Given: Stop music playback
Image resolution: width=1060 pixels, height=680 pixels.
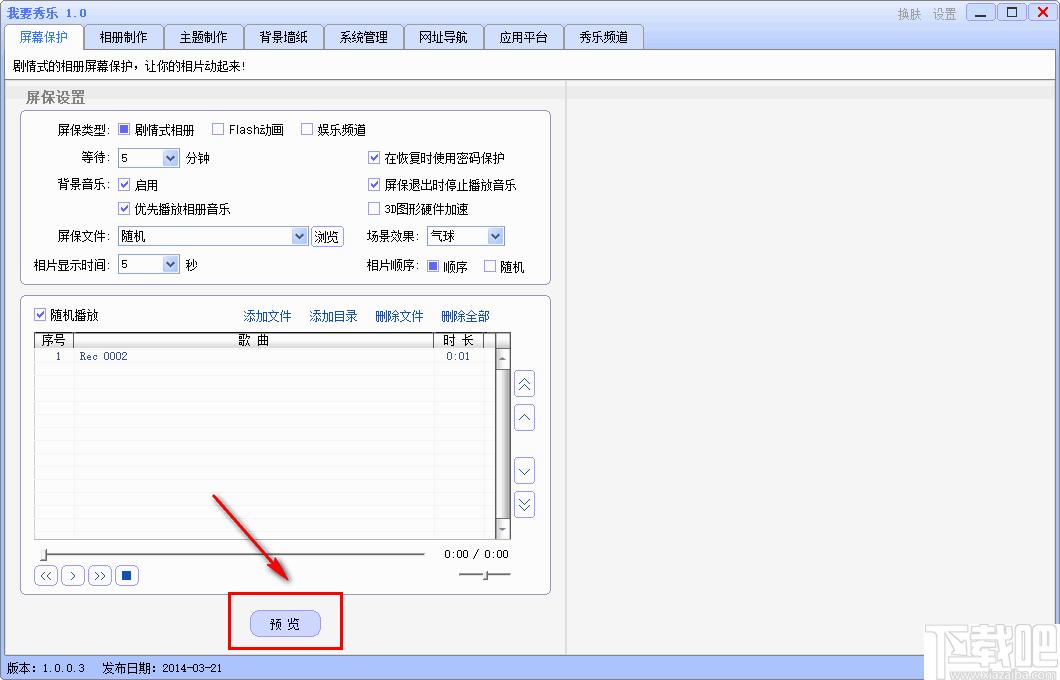Looking at the screenshot, I should coord(126,576).
